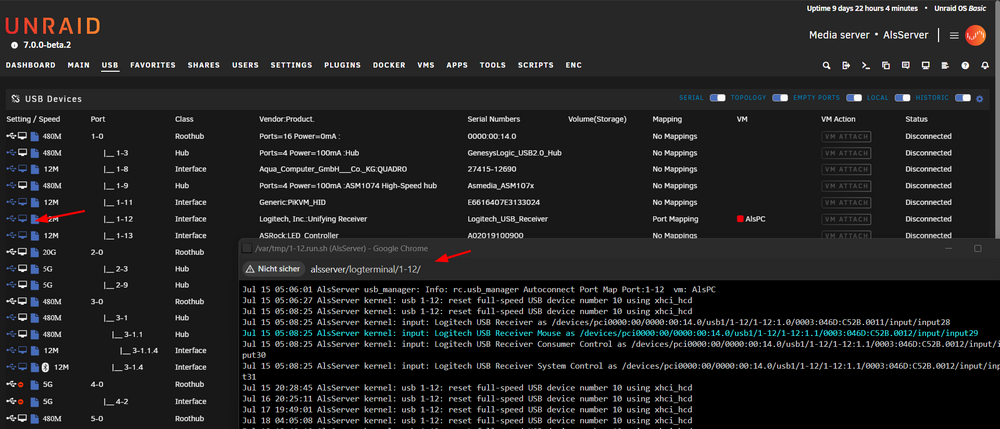Toggle the Serial switch
This screenshot has width=1000, height=429.
(717, 98)
